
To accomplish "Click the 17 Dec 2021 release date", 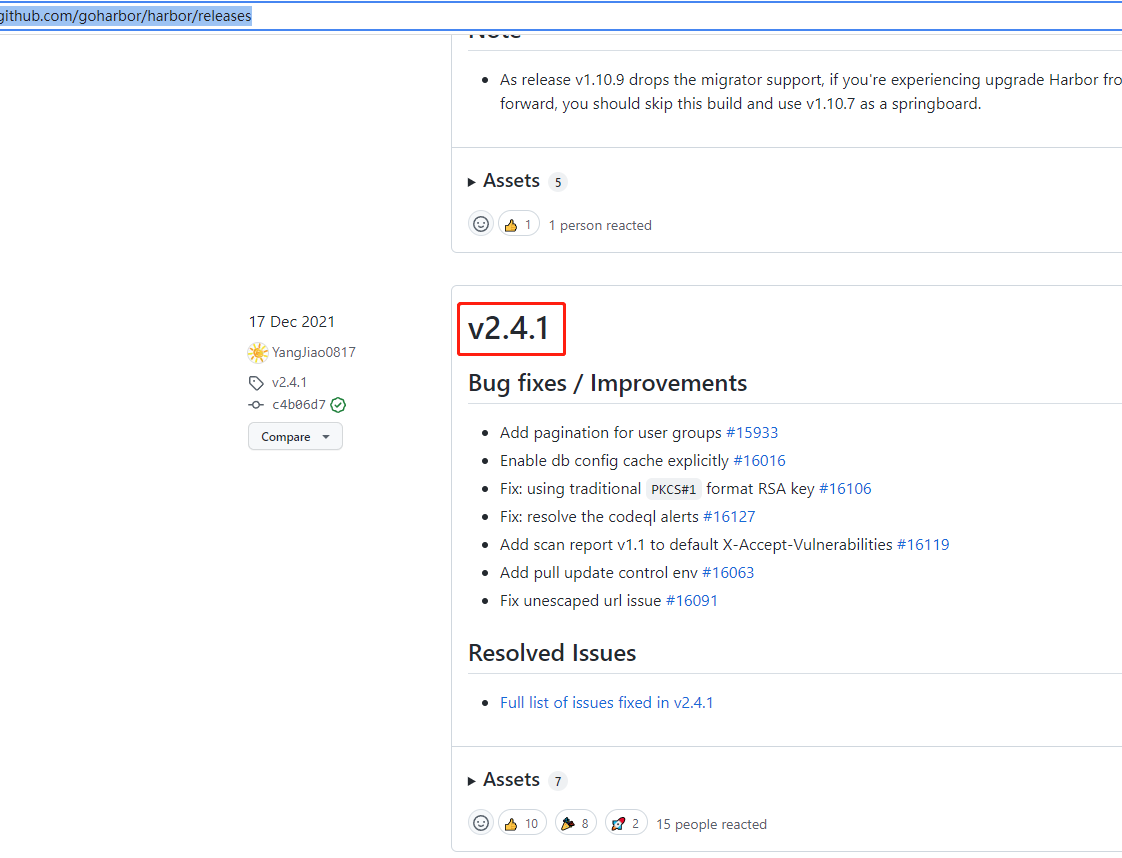I will [292, 321].
